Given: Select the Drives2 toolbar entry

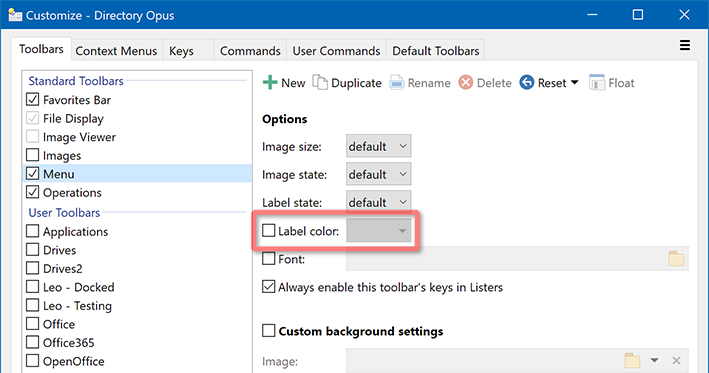Looking at the screenshot, I should point(137,268).
